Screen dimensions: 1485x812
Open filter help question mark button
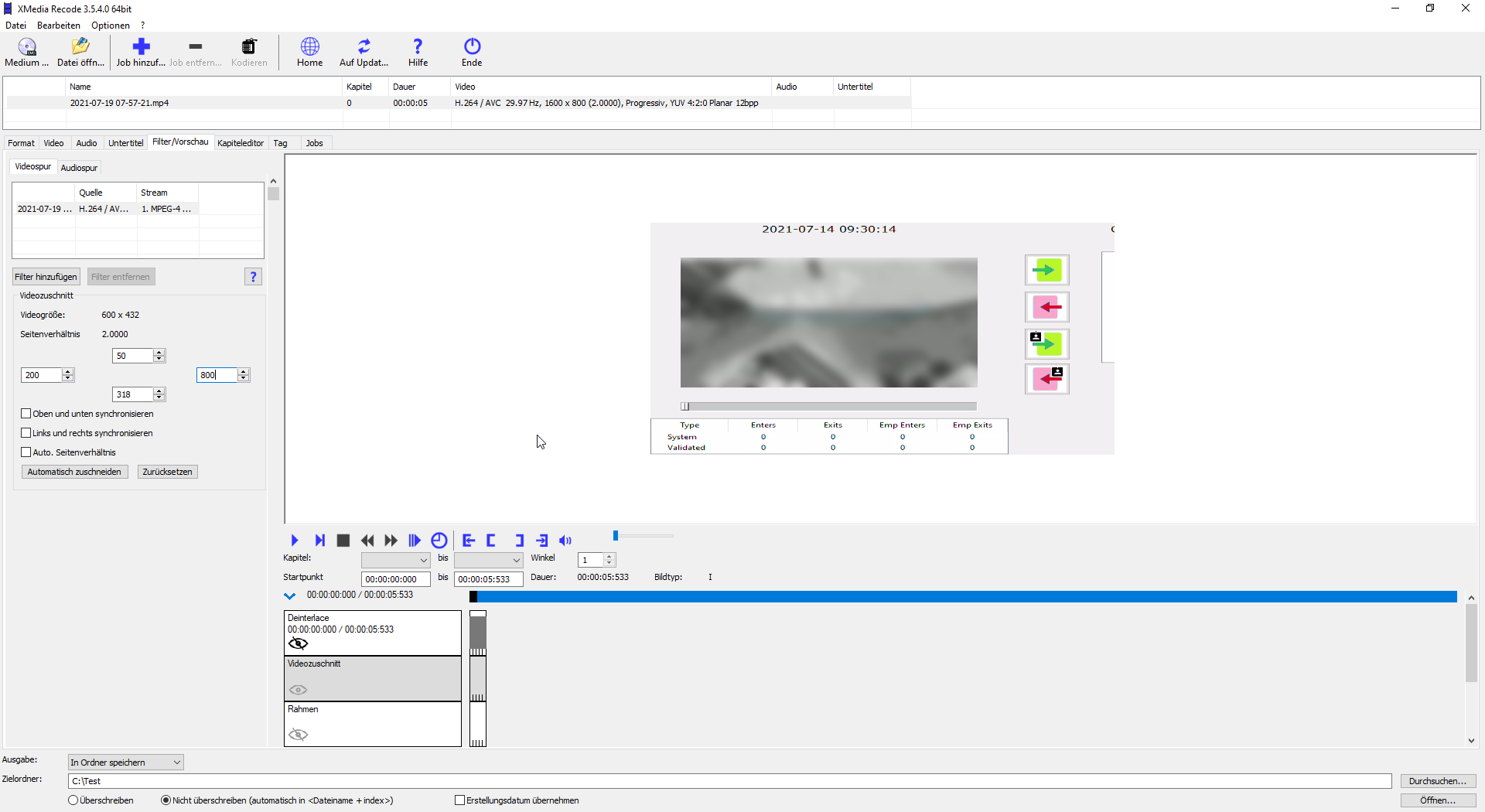(253, 277)
